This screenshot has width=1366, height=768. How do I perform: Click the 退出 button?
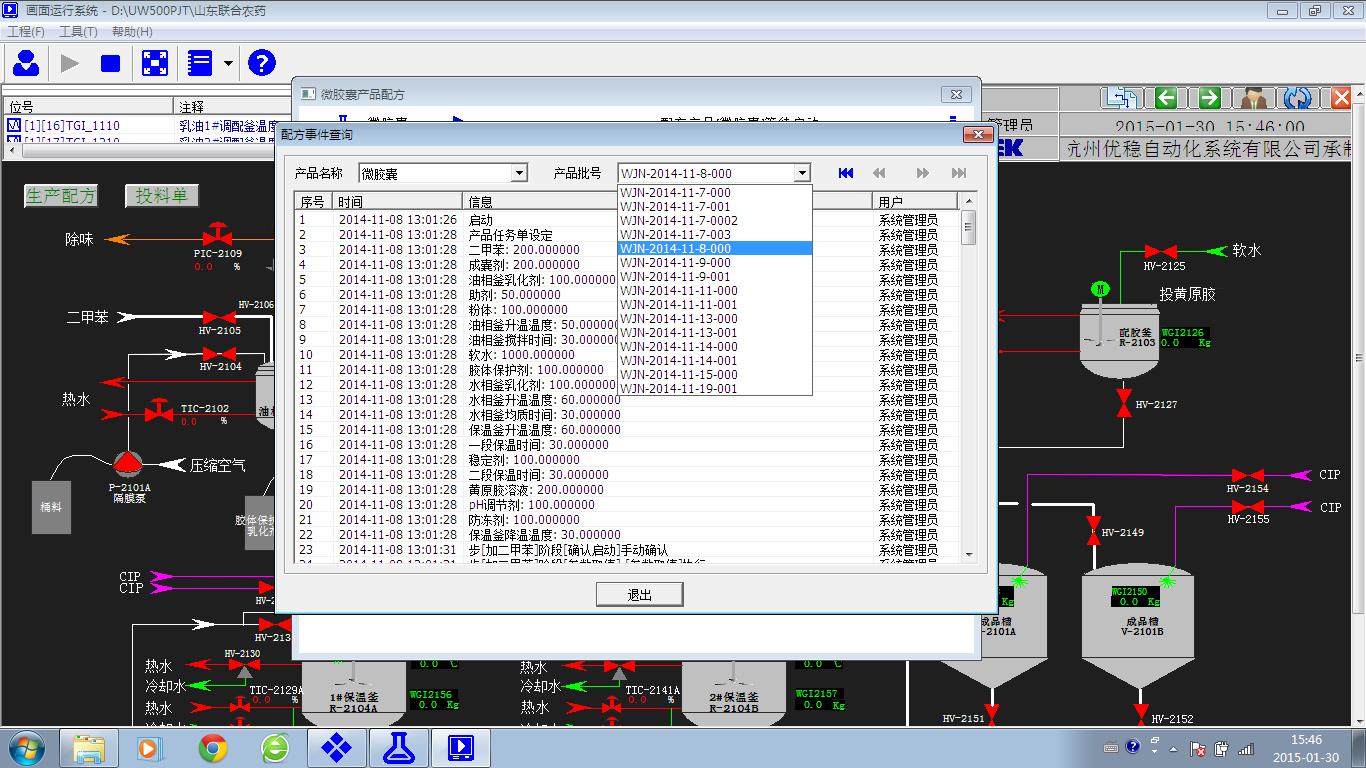(x=640, y=595)
